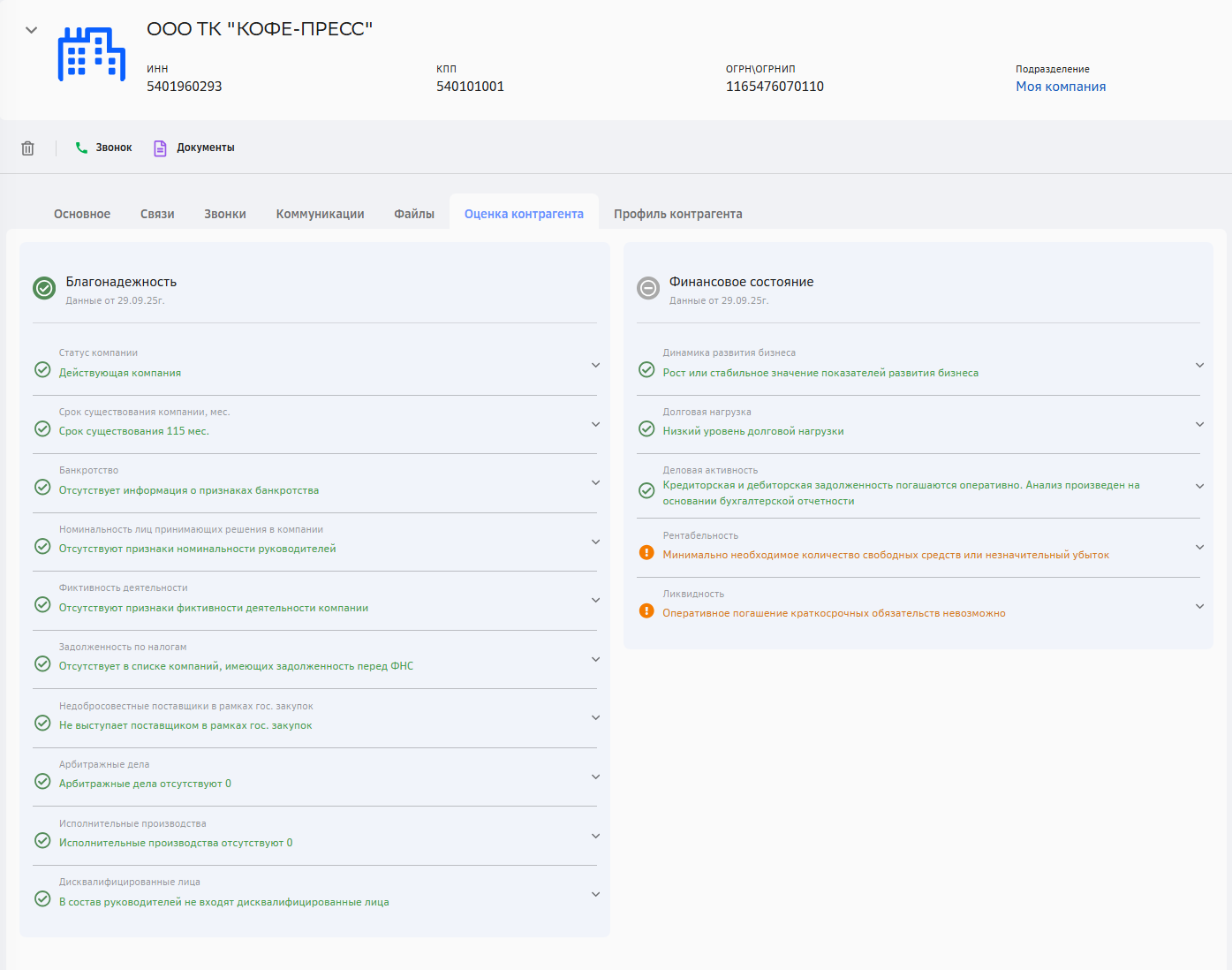Click orange warning icon in Рентабельность row
1232x970 pixels.
click(x=646, y=552)
